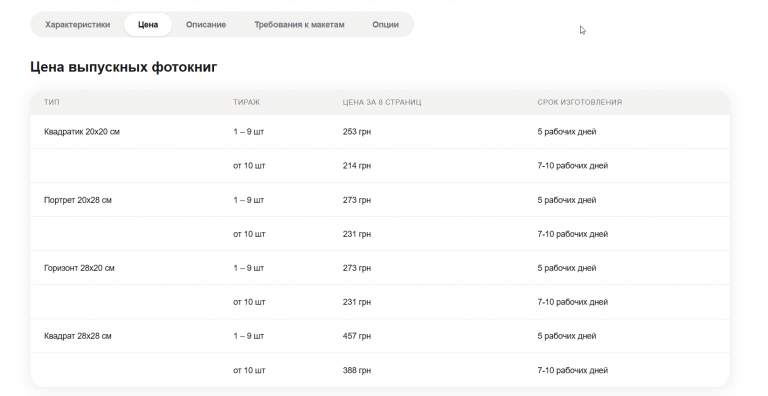Click the ТИРАЖ column header
This screenshot has width=768, height=396.
coord(246,102)
